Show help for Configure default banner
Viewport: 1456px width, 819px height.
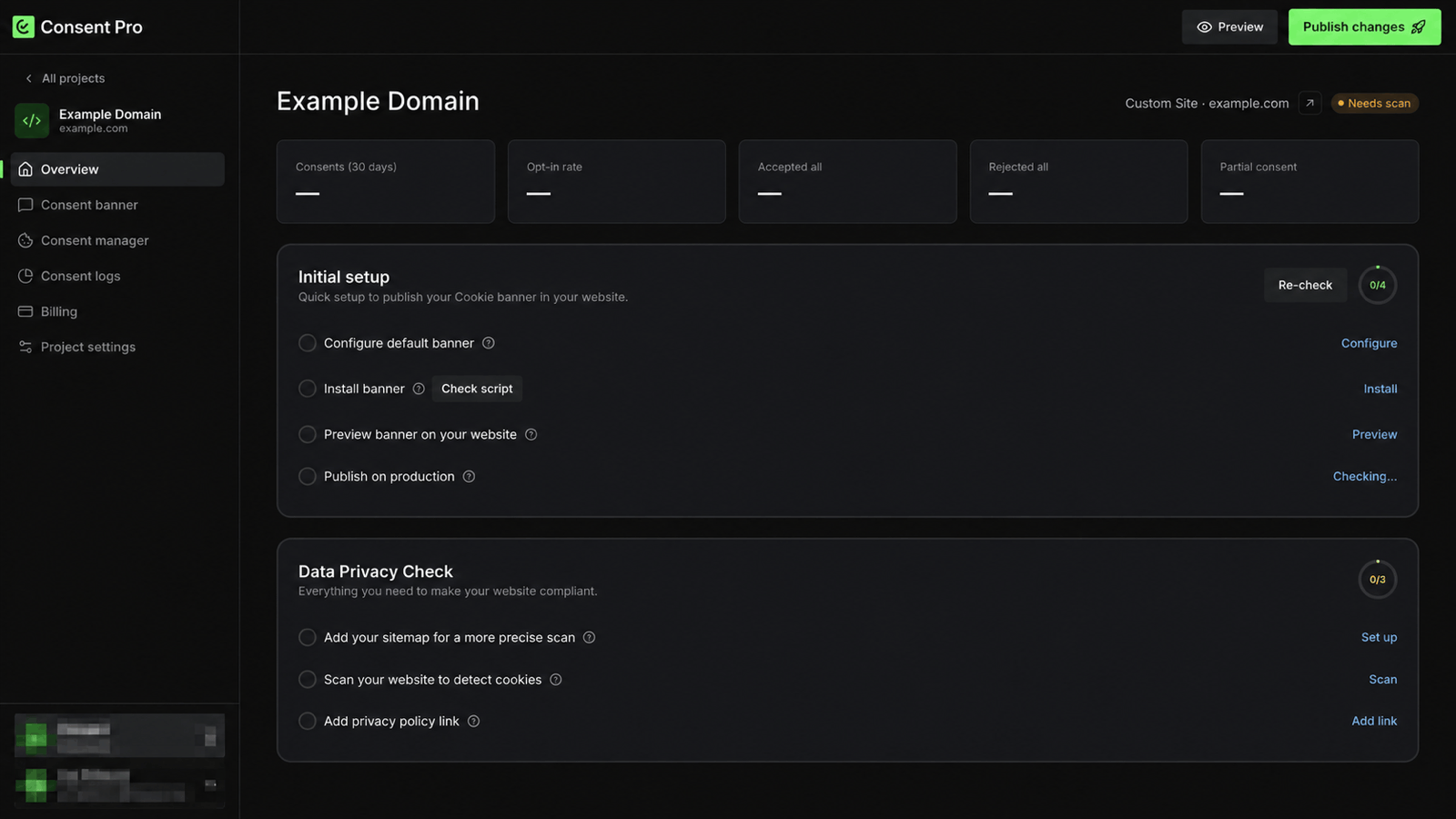tap(489, 343)
